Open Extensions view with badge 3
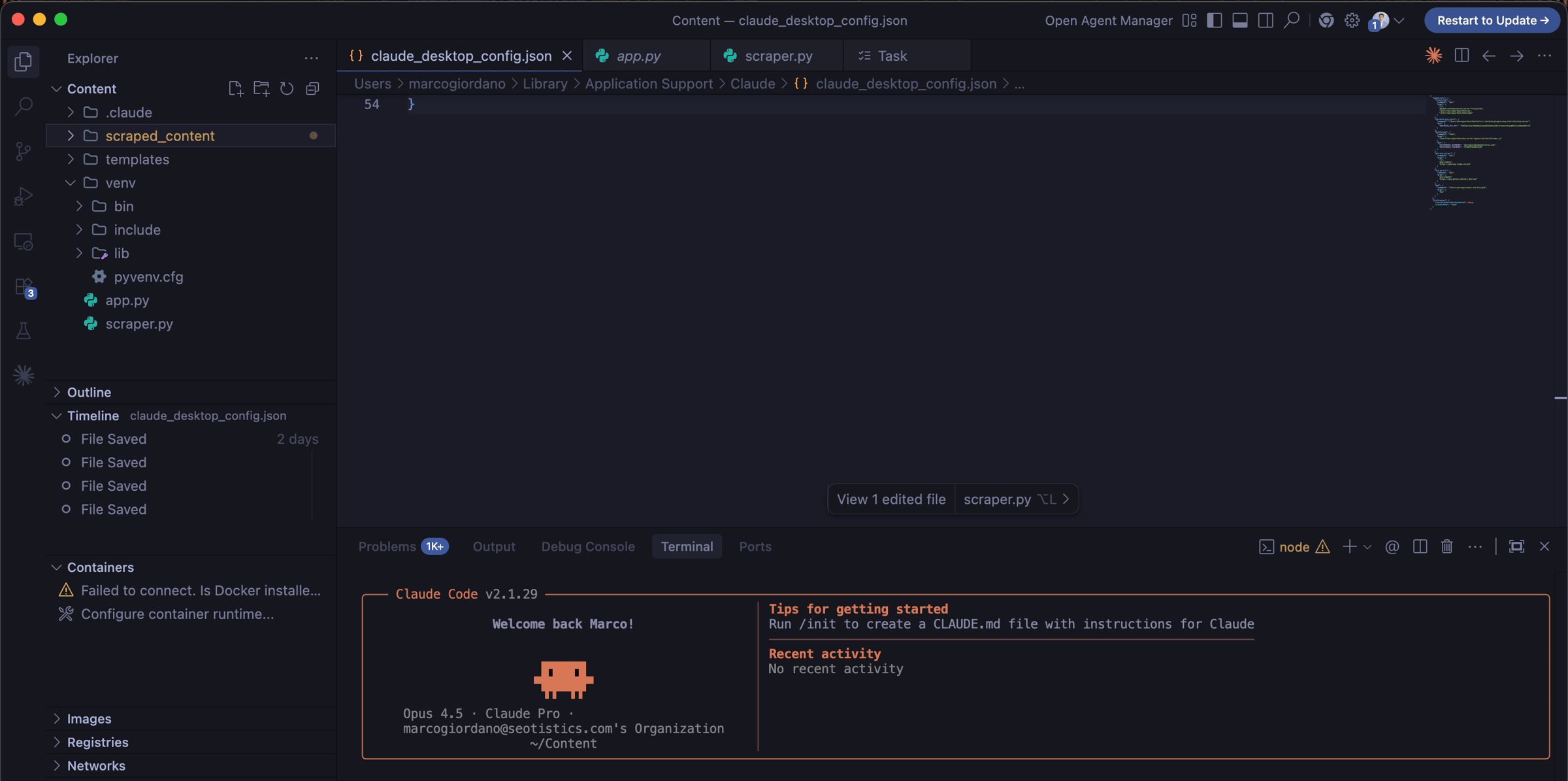This screenshot has height=781, width=1568. (24, 287)
